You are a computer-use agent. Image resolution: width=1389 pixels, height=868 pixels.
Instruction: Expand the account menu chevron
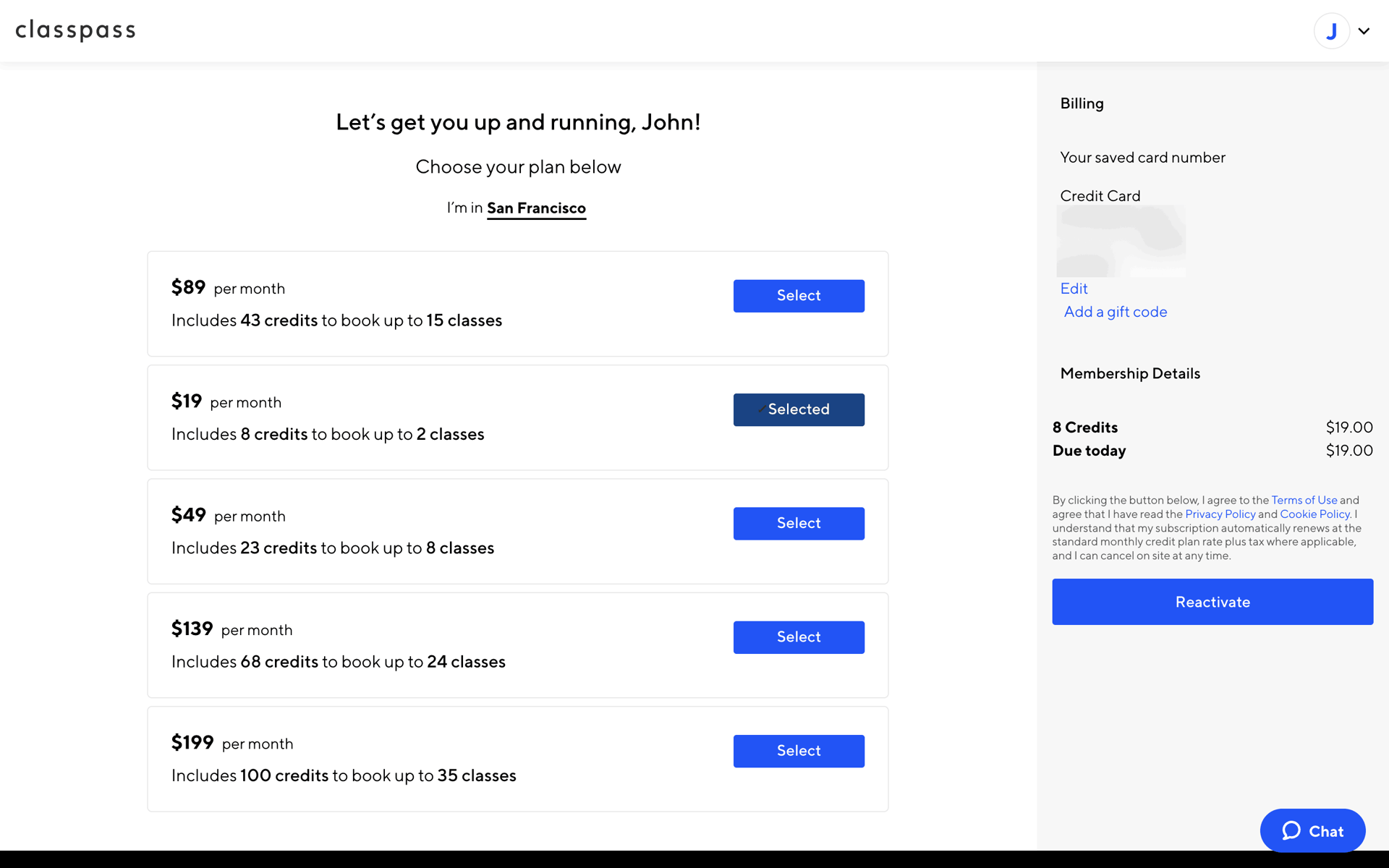tap(1364, 31)
